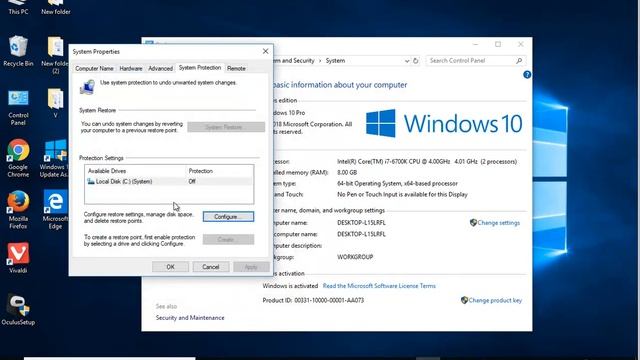Switch to the Advanced tab
This screenshot has height=360, width=640.
(x=160, y=69)
